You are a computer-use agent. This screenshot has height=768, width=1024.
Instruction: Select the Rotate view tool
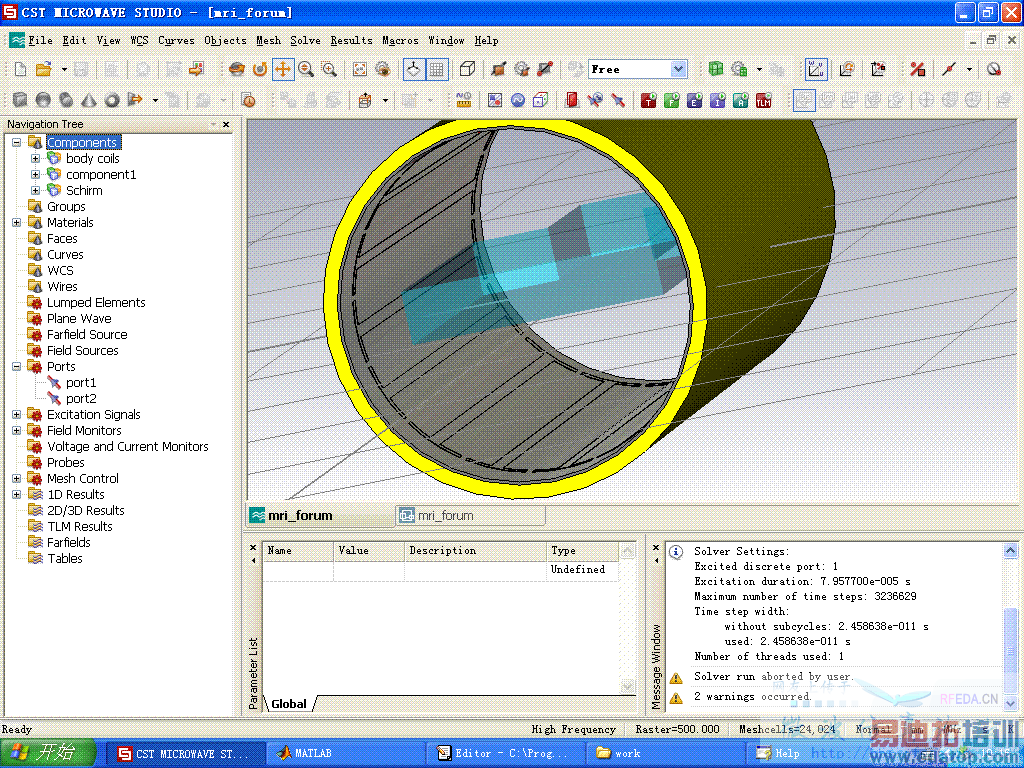(237, 69)
